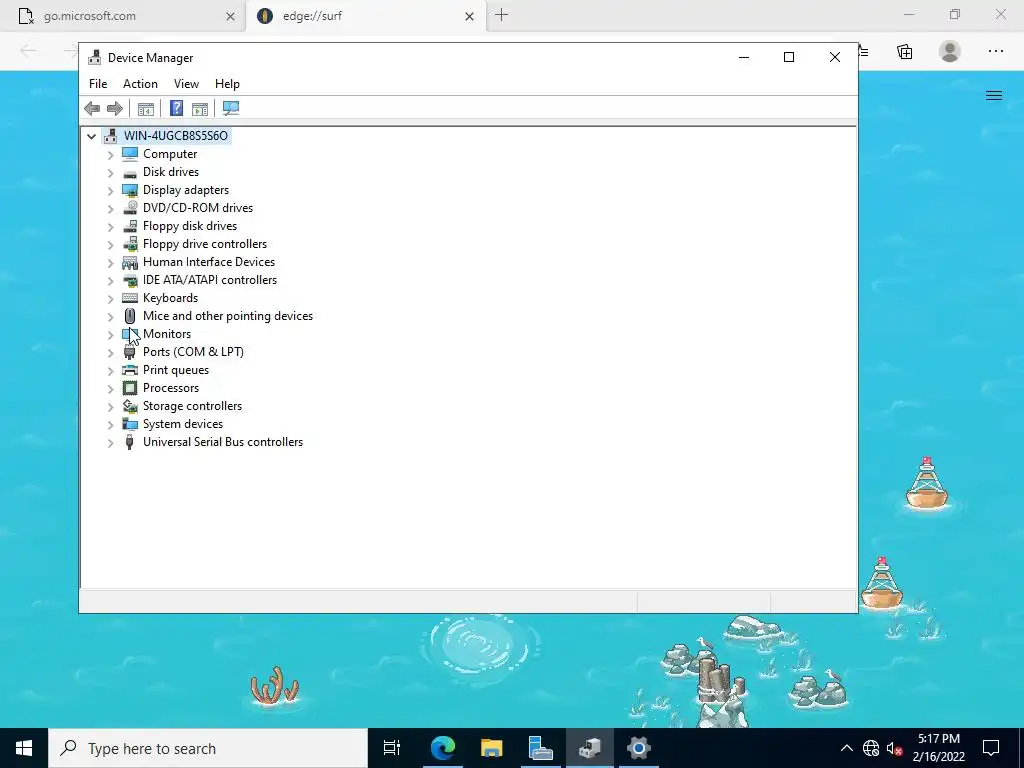Switch to the edge://surf browser tab
The image size is (1024, 768).
pyautogui.click(x=366, y=16)
